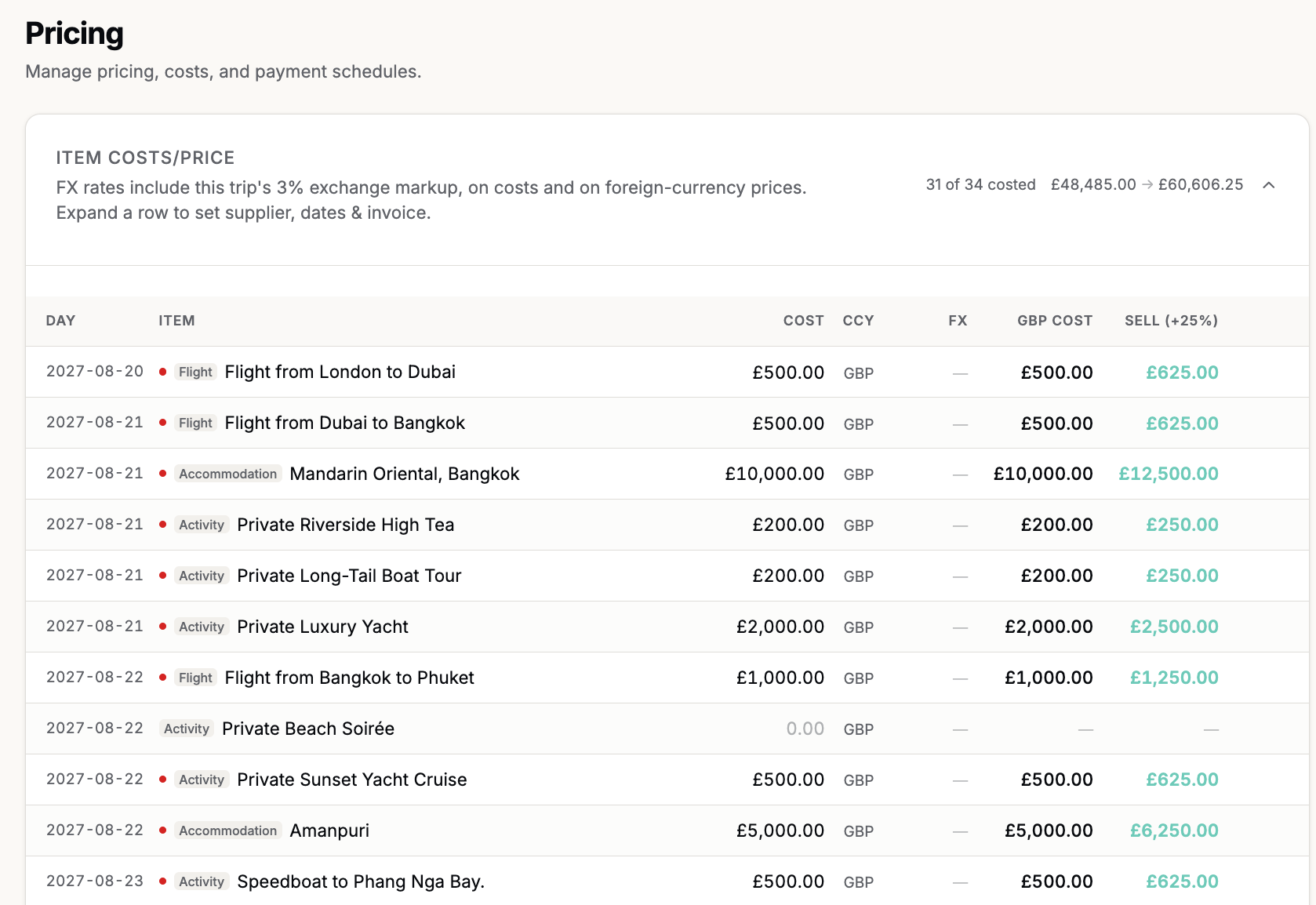Expand the Flight from London to Dubai row
Viewport: 1316px width, 905px height.
point(667,372)
